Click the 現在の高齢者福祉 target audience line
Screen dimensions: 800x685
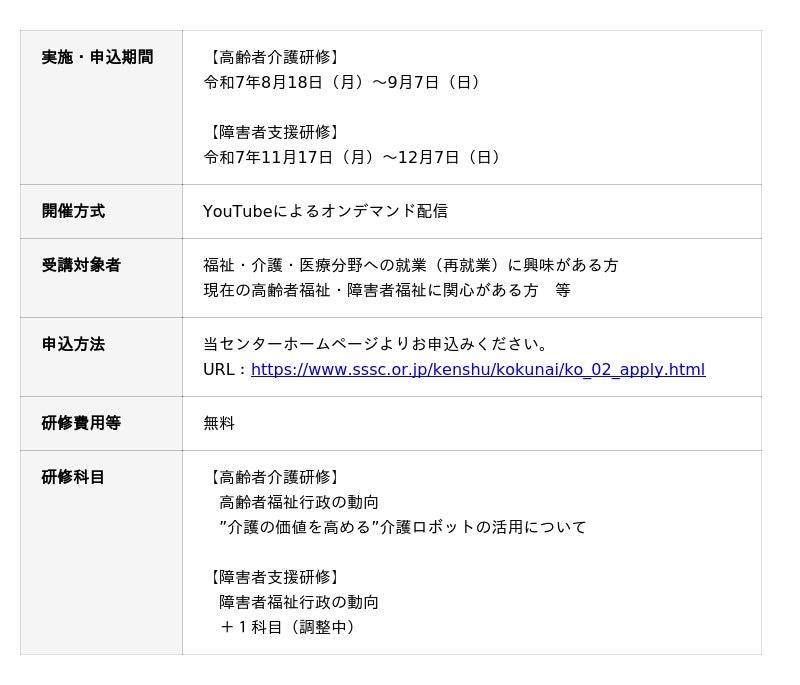tap(387, 290)
